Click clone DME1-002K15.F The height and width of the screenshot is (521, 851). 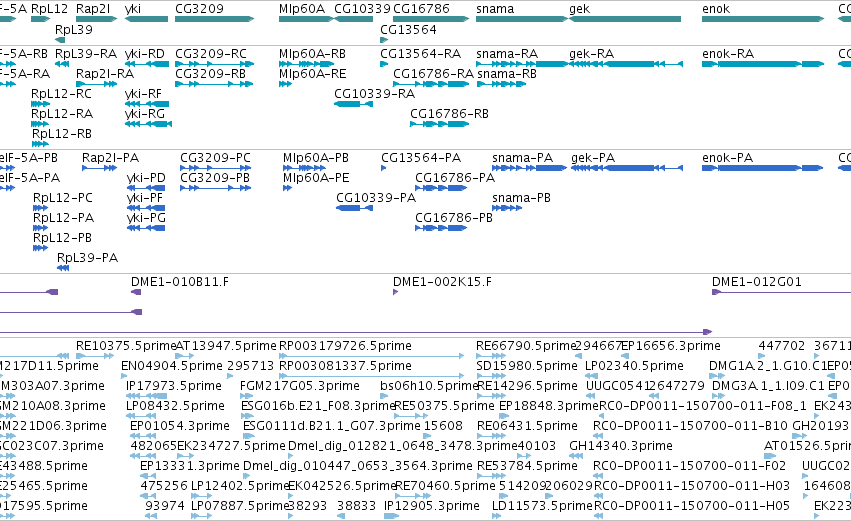442,282
